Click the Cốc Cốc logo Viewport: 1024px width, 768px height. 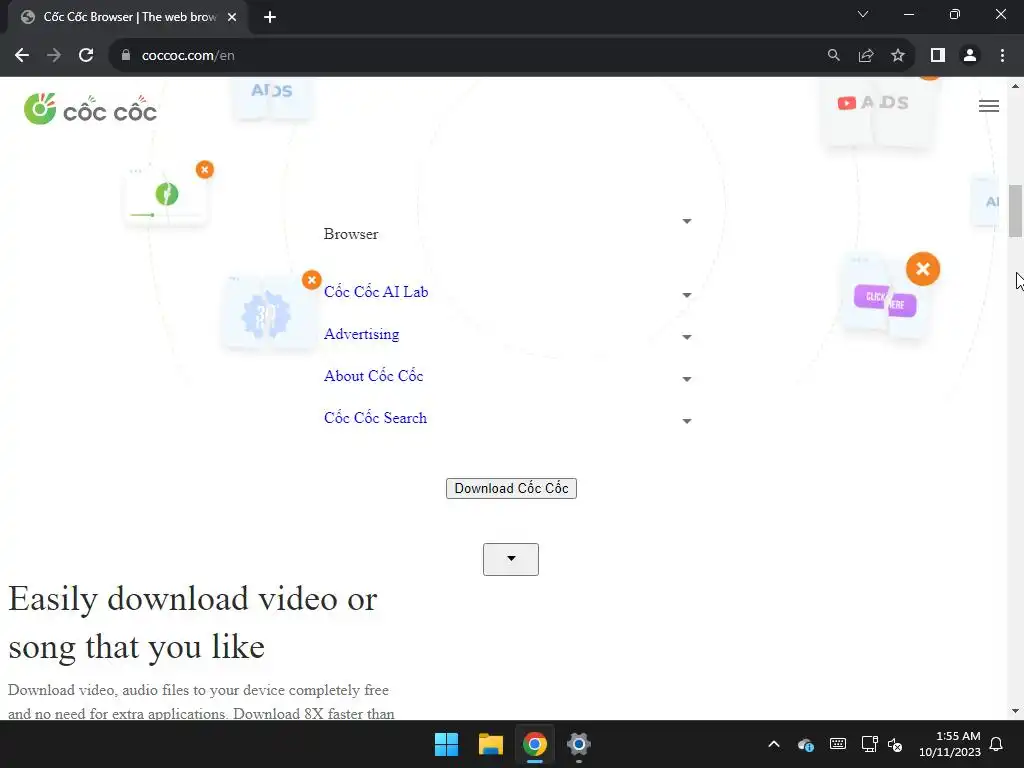pyautogui.click(x=90, y=109)
